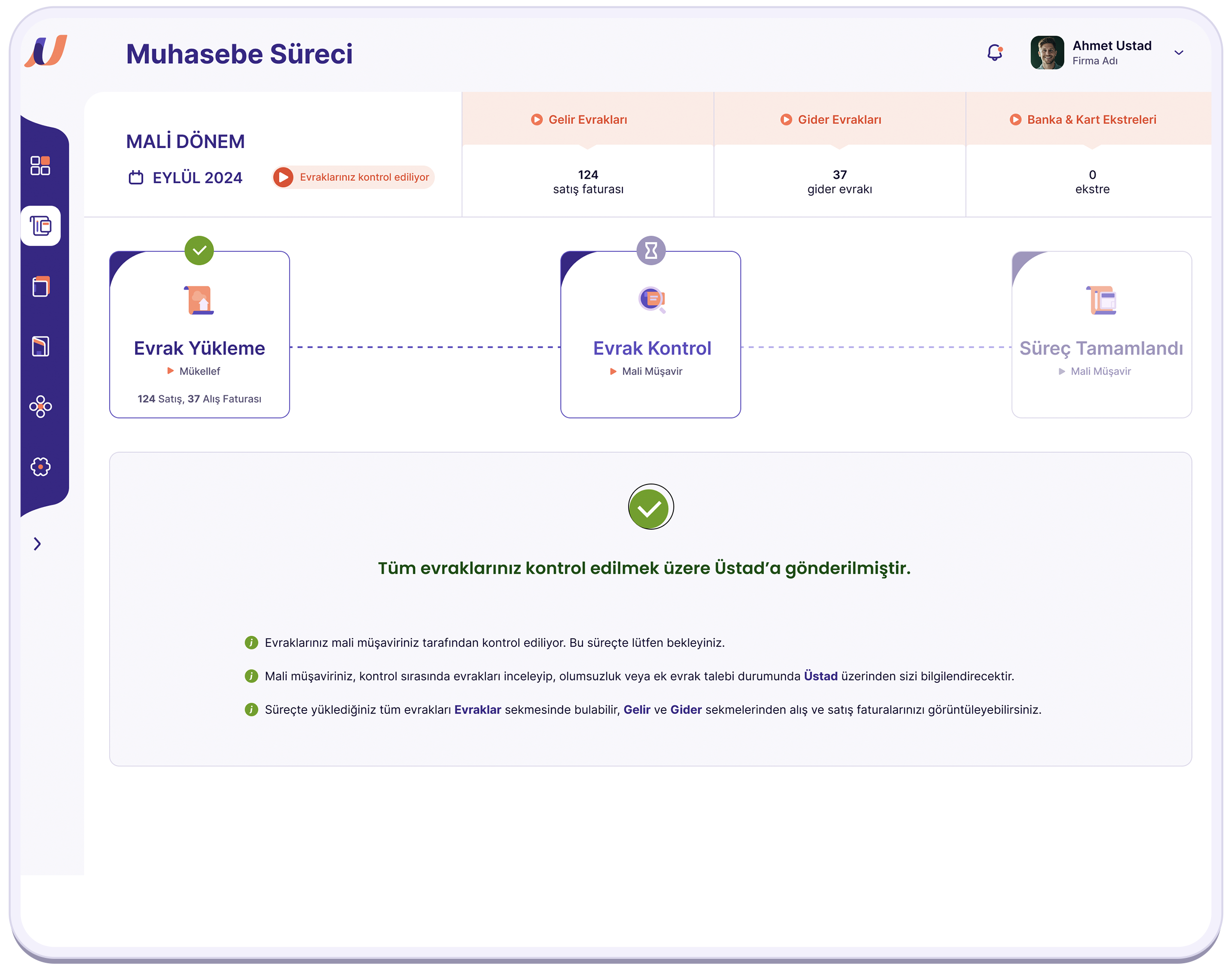
Task: Click Ahmet Ustad profile photo
Action: coord(1046,52)
